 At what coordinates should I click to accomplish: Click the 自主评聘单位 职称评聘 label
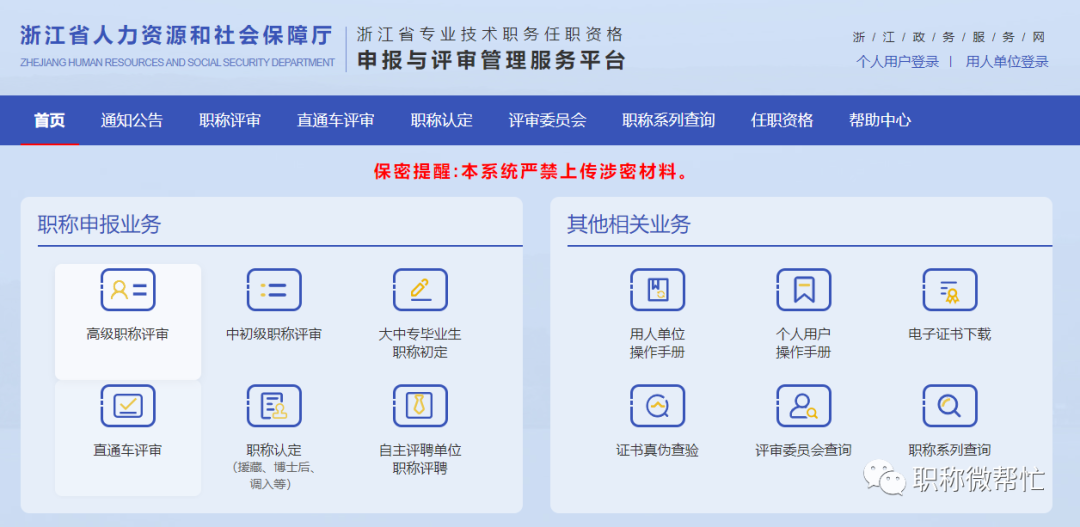tap(420, 459)
